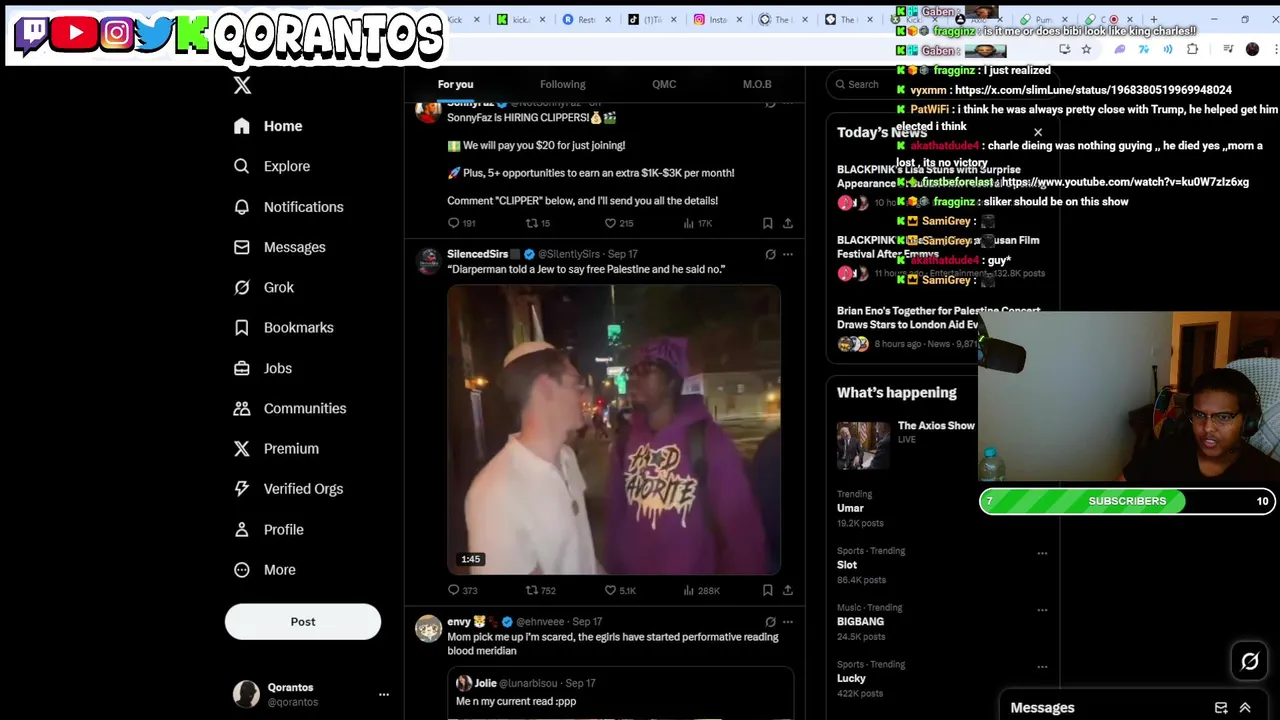The height and width of the screenshot is (720, 1280).
Task: Share the SilencedSirs video post
Action: tap(788, 590)
